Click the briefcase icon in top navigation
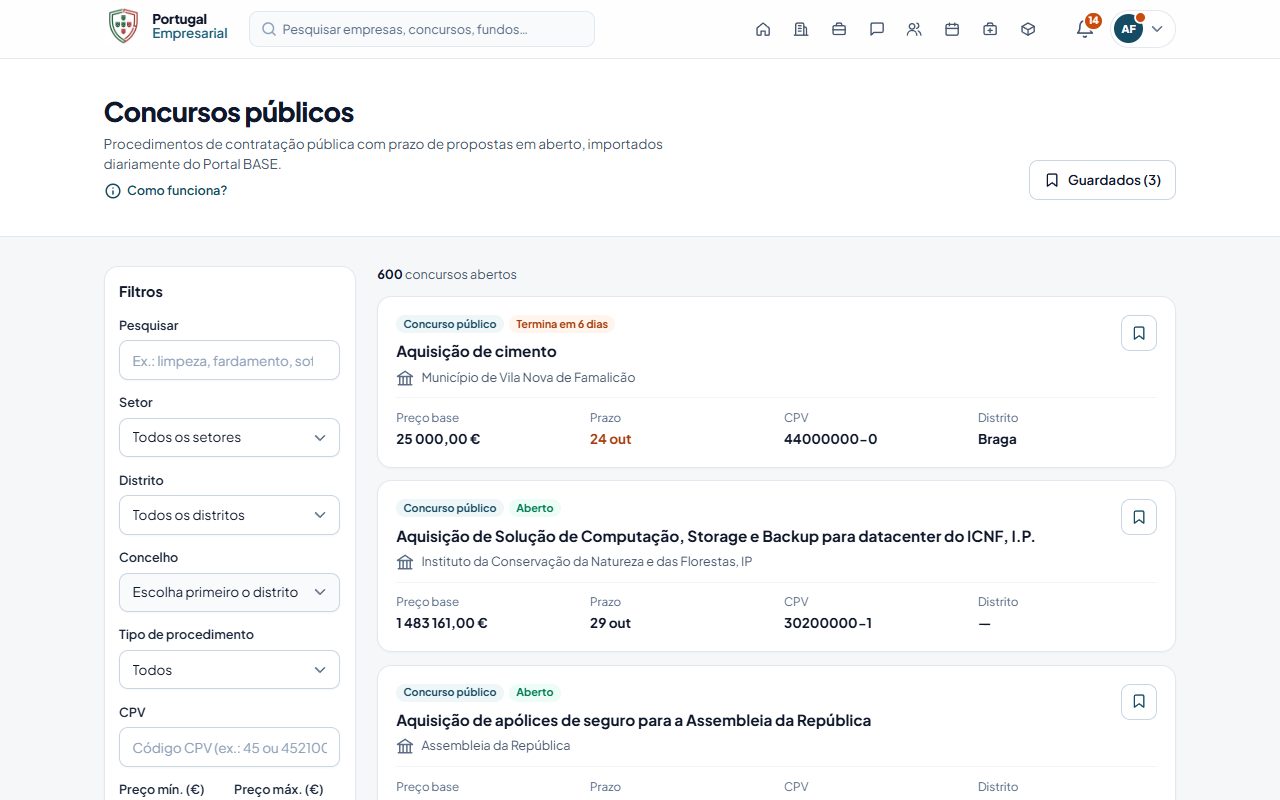1280x800 pixels. click(x=839, y=29)
